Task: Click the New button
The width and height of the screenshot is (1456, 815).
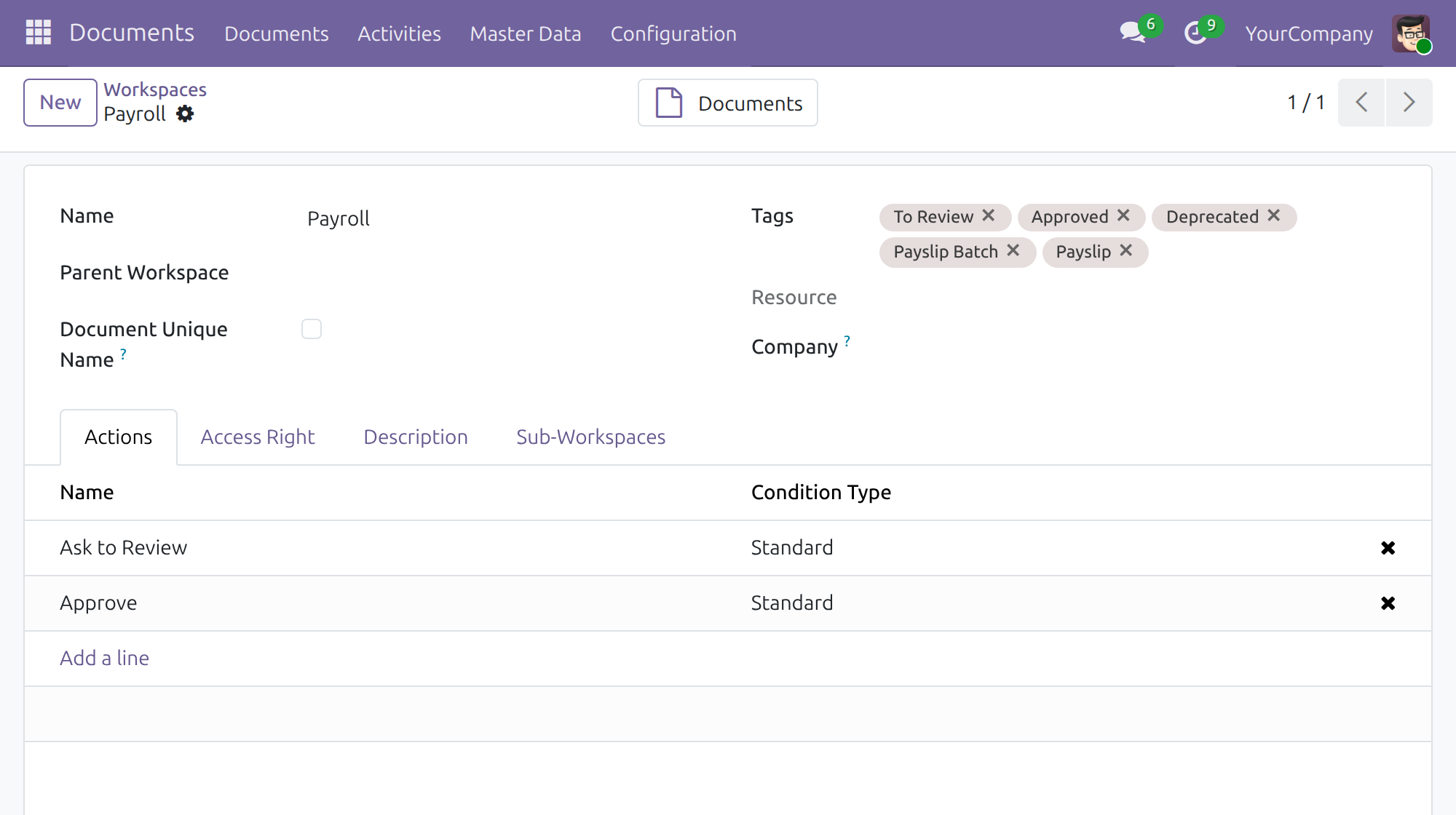Action: pyautogui.click(x=60, y=103)
